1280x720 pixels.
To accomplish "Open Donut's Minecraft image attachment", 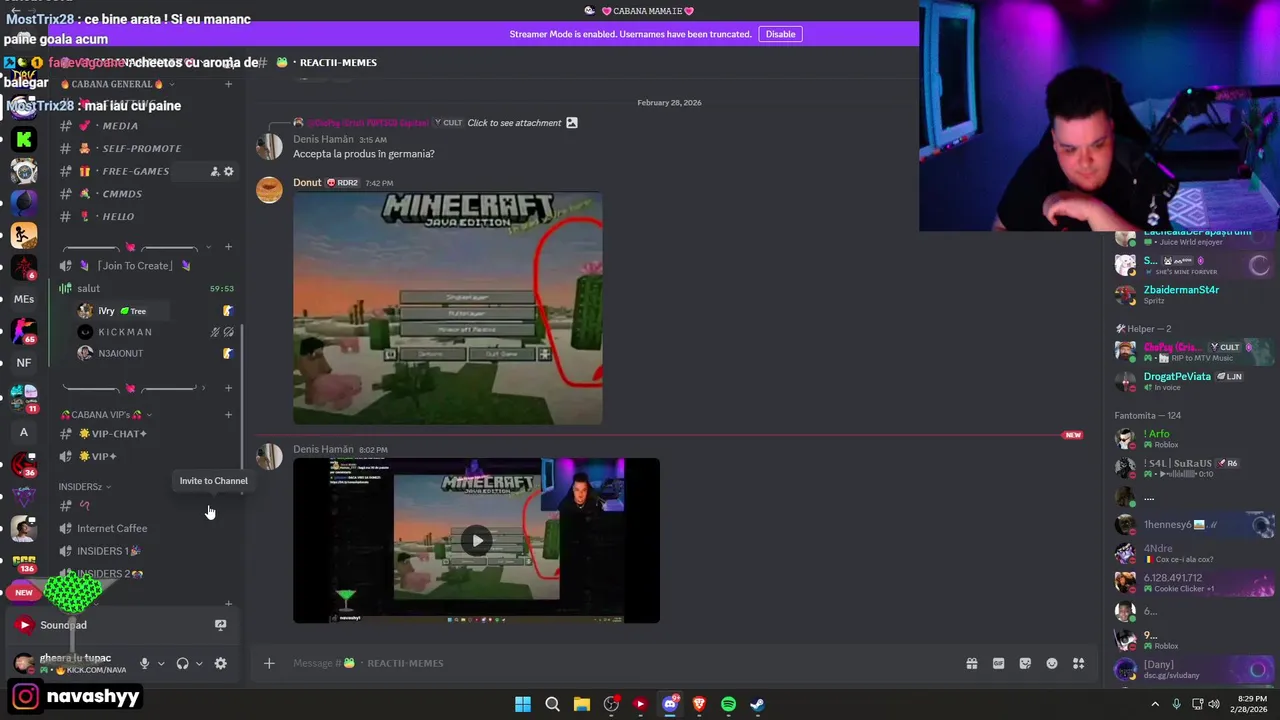I will click(x=448, y=308).
